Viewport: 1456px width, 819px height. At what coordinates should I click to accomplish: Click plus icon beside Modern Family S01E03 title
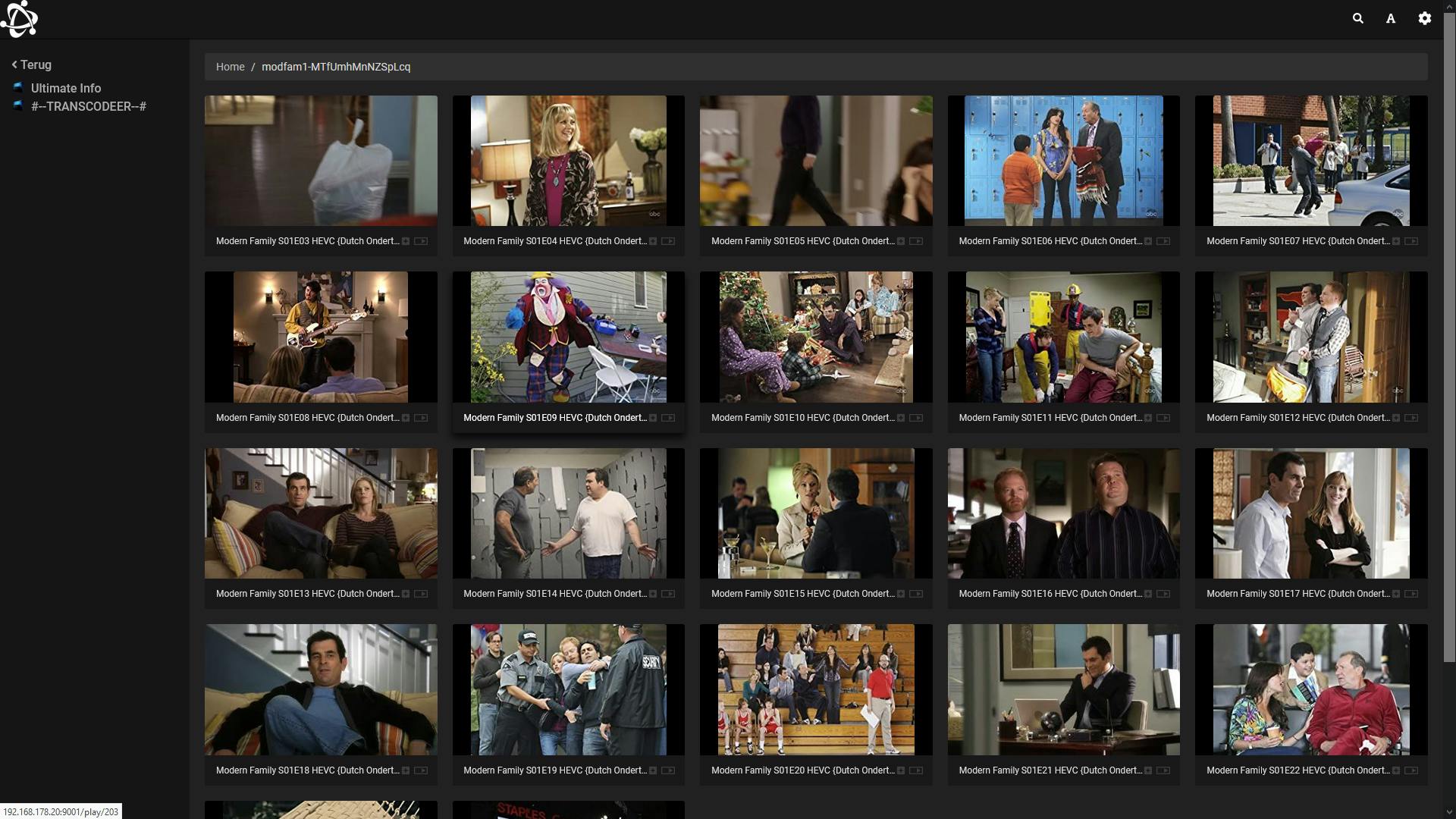[406, 241]
